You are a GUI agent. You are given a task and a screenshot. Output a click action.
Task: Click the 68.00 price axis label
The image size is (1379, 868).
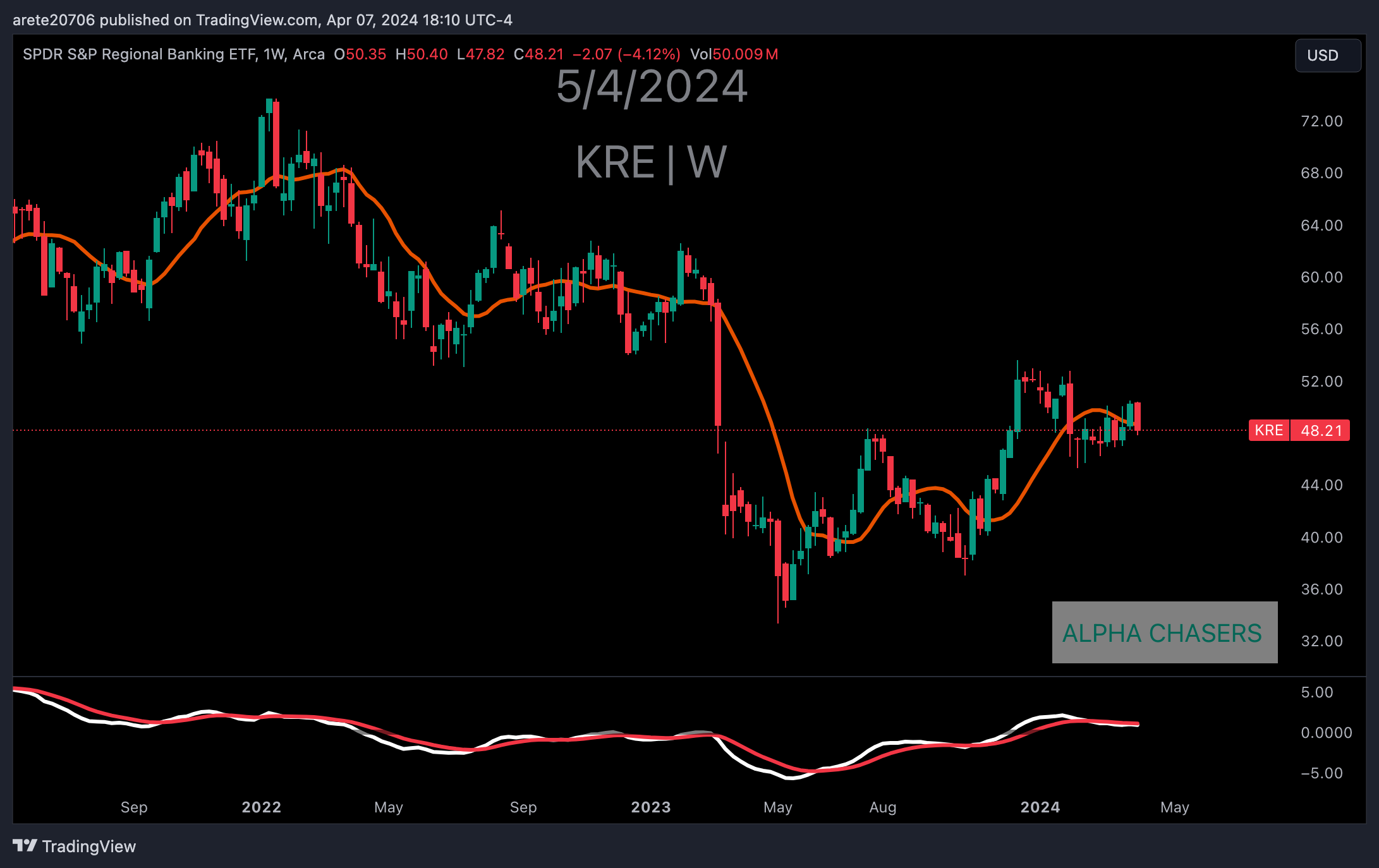point(1321,173)
